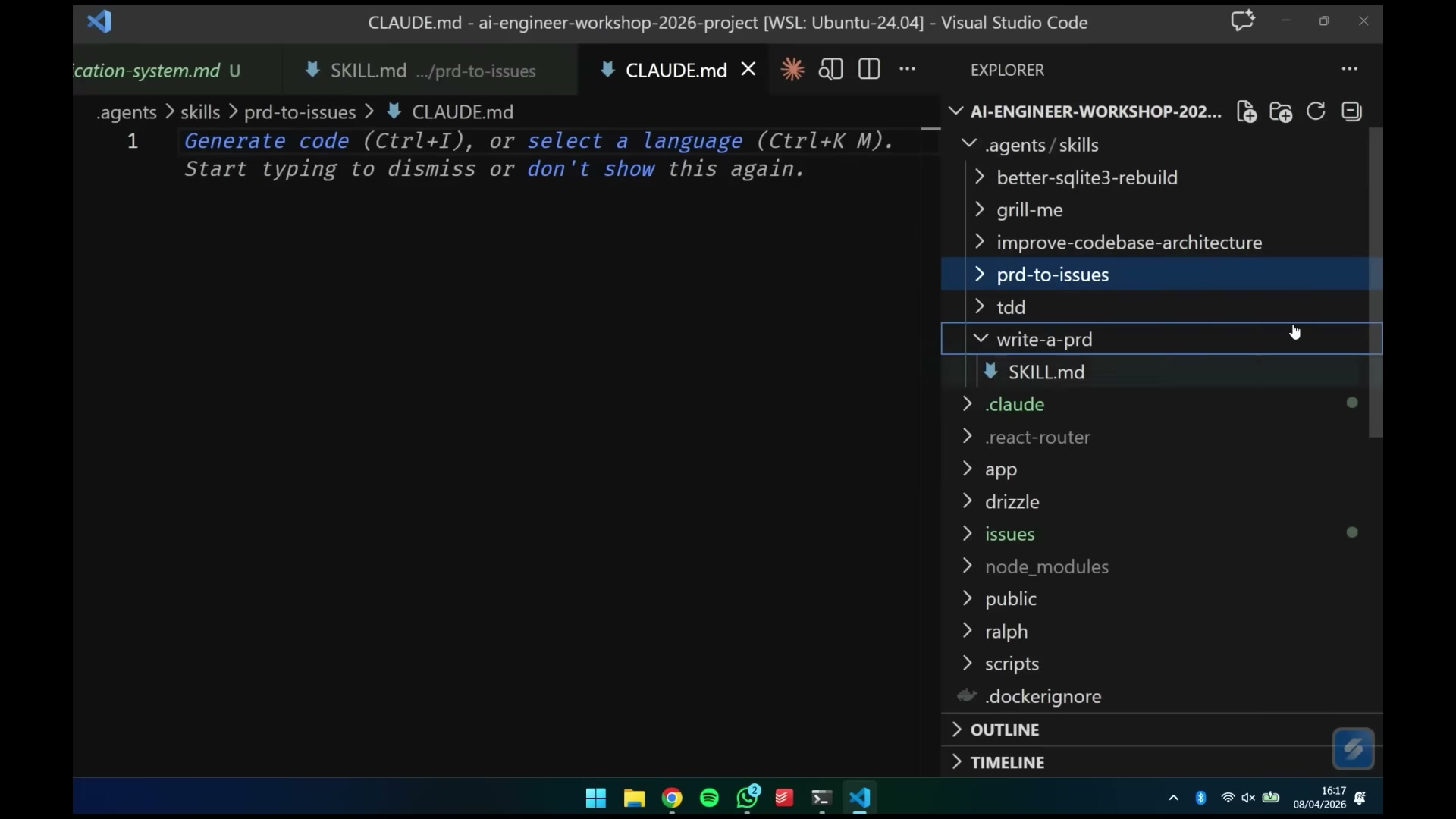This screenshot has width=1456, height=819.
Task: Collapse all folders in Explorer
Action: click(1351, 111)
